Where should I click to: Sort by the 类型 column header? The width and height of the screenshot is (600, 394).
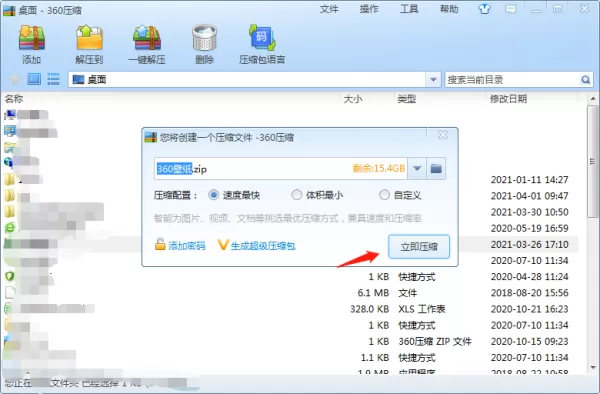(x=406, y=99)
